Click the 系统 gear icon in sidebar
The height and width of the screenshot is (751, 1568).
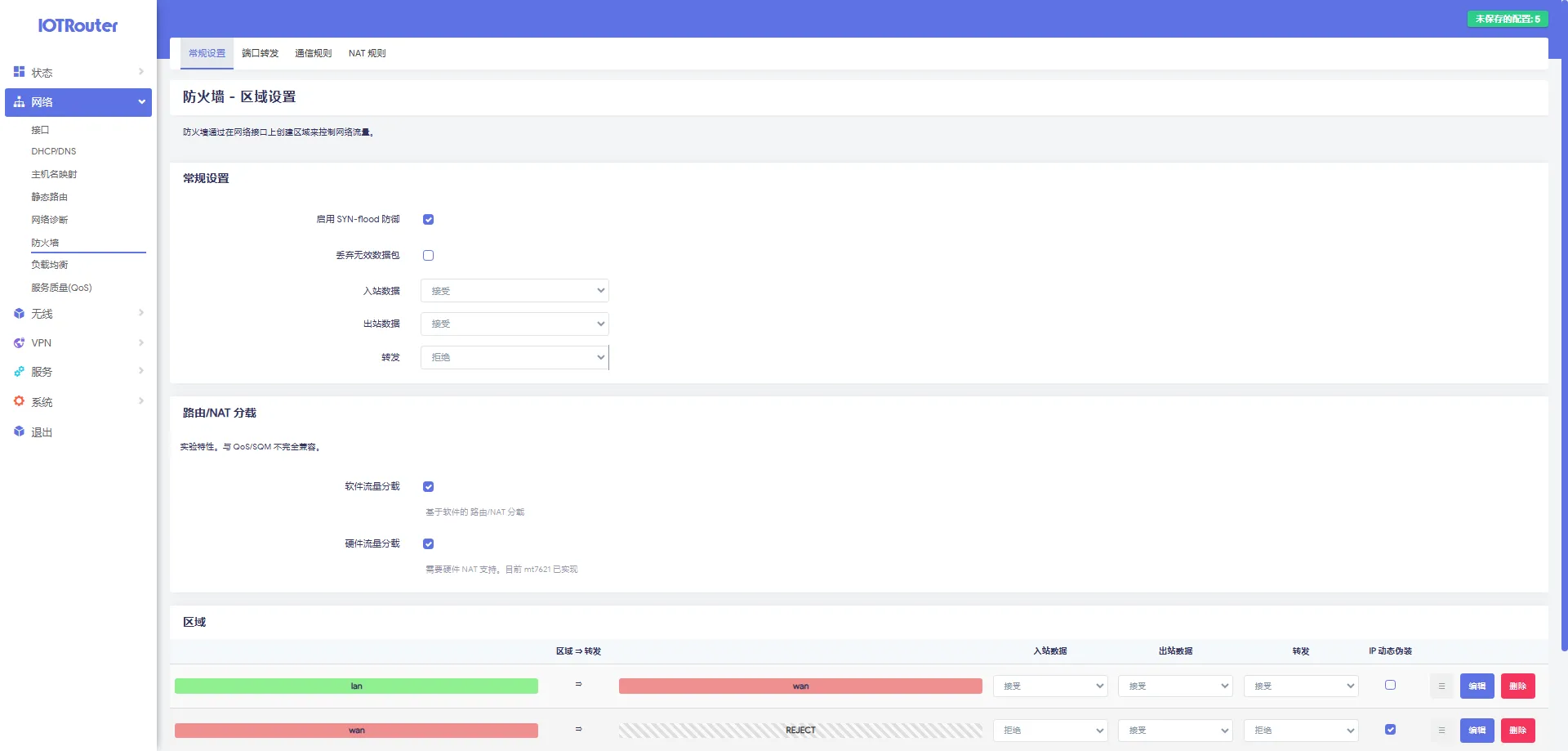[x=19, y=401]
